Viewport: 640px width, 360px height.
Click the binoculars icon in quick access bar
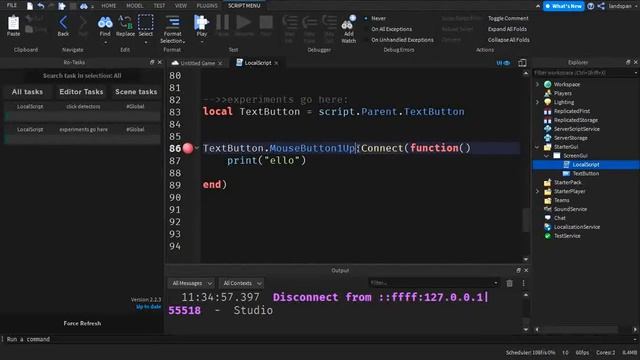click(84, 6)
